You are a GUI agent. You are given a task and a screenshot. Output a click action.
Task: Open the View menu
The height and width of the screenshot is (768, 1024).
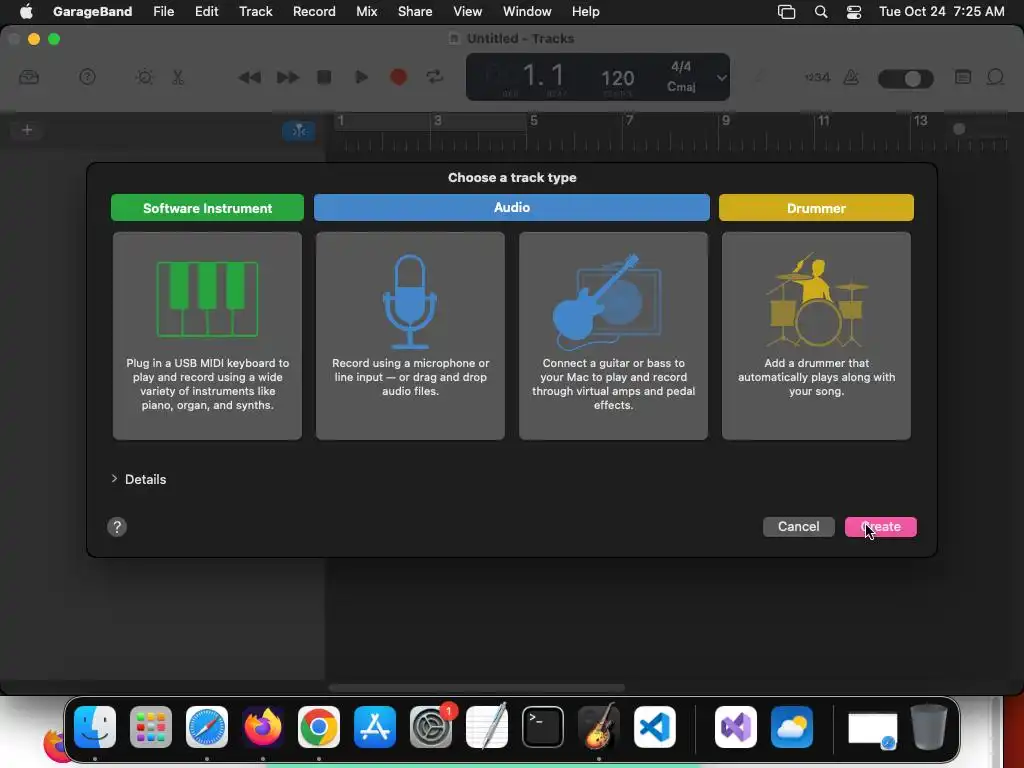(x=468, y=12)
